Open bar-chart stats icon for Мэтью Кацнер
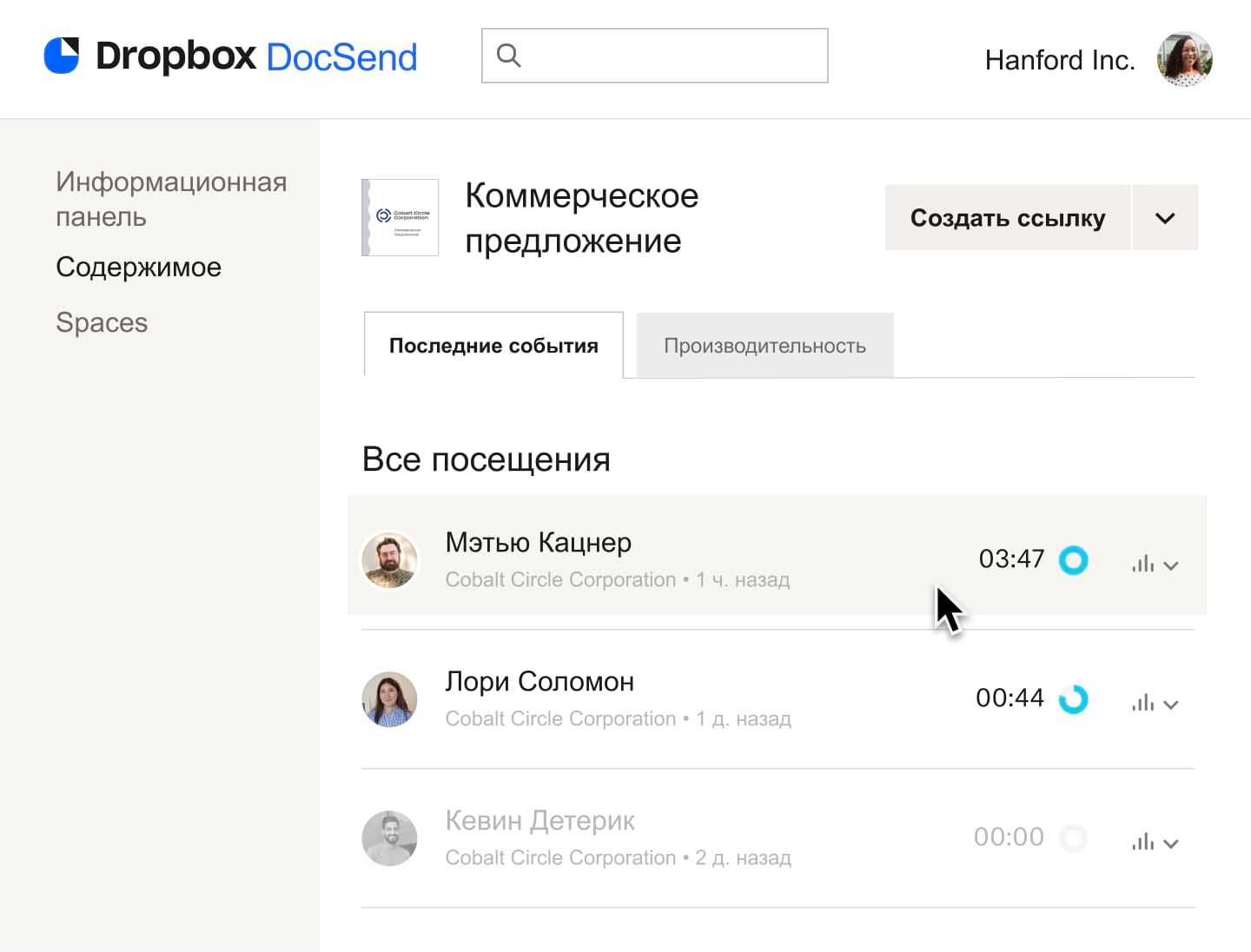The image size is (1251, 952). pos(1142,564)
